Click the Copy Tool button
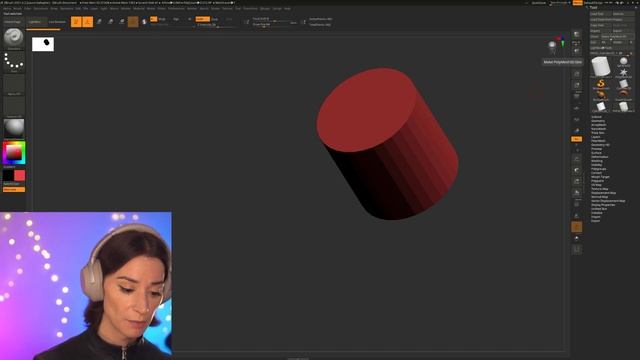 pos(600,25)
